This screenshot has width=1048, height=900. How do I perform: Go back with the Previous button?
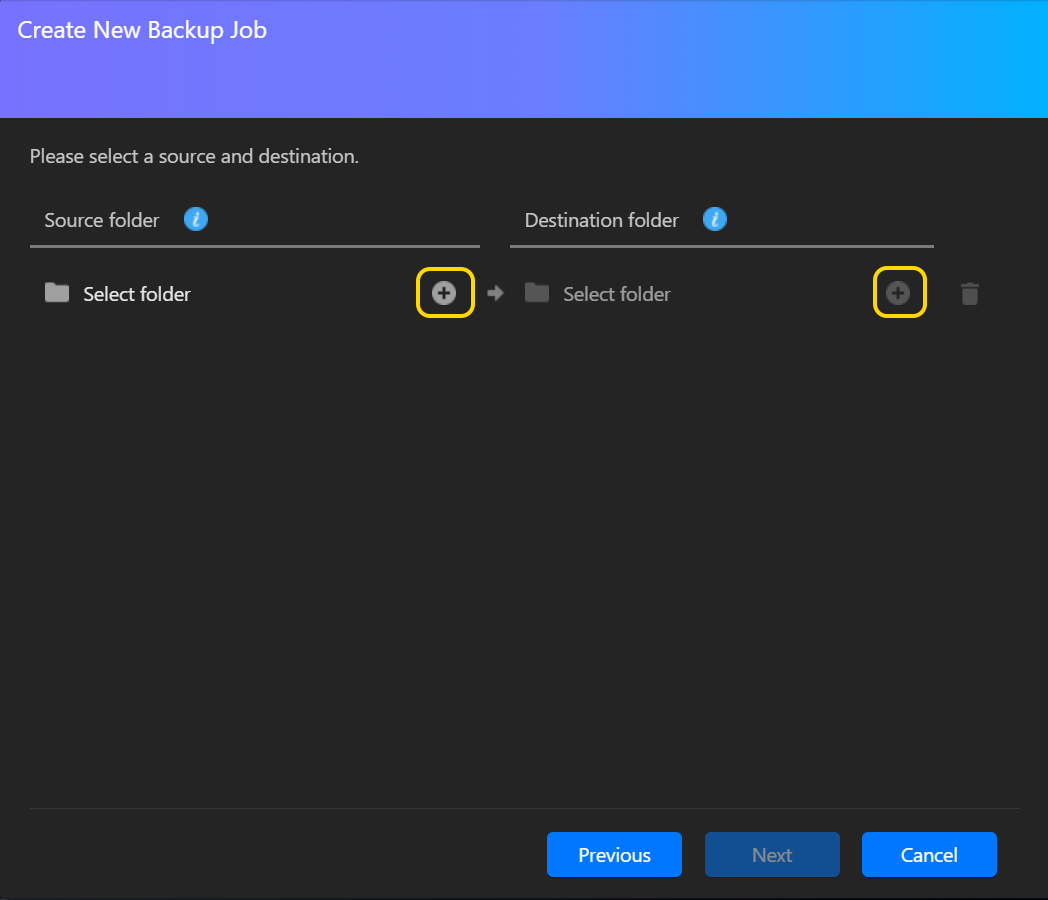[x=614, y=855]
